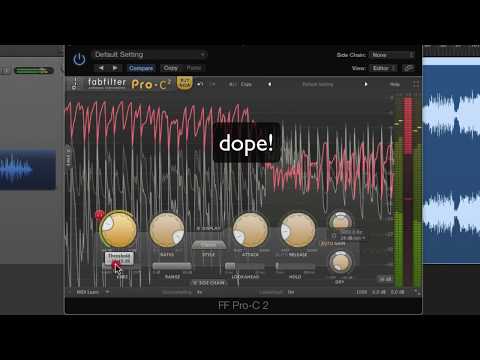
Task: Toggle the Auto Gain button
Action: (x=333, y=244)
